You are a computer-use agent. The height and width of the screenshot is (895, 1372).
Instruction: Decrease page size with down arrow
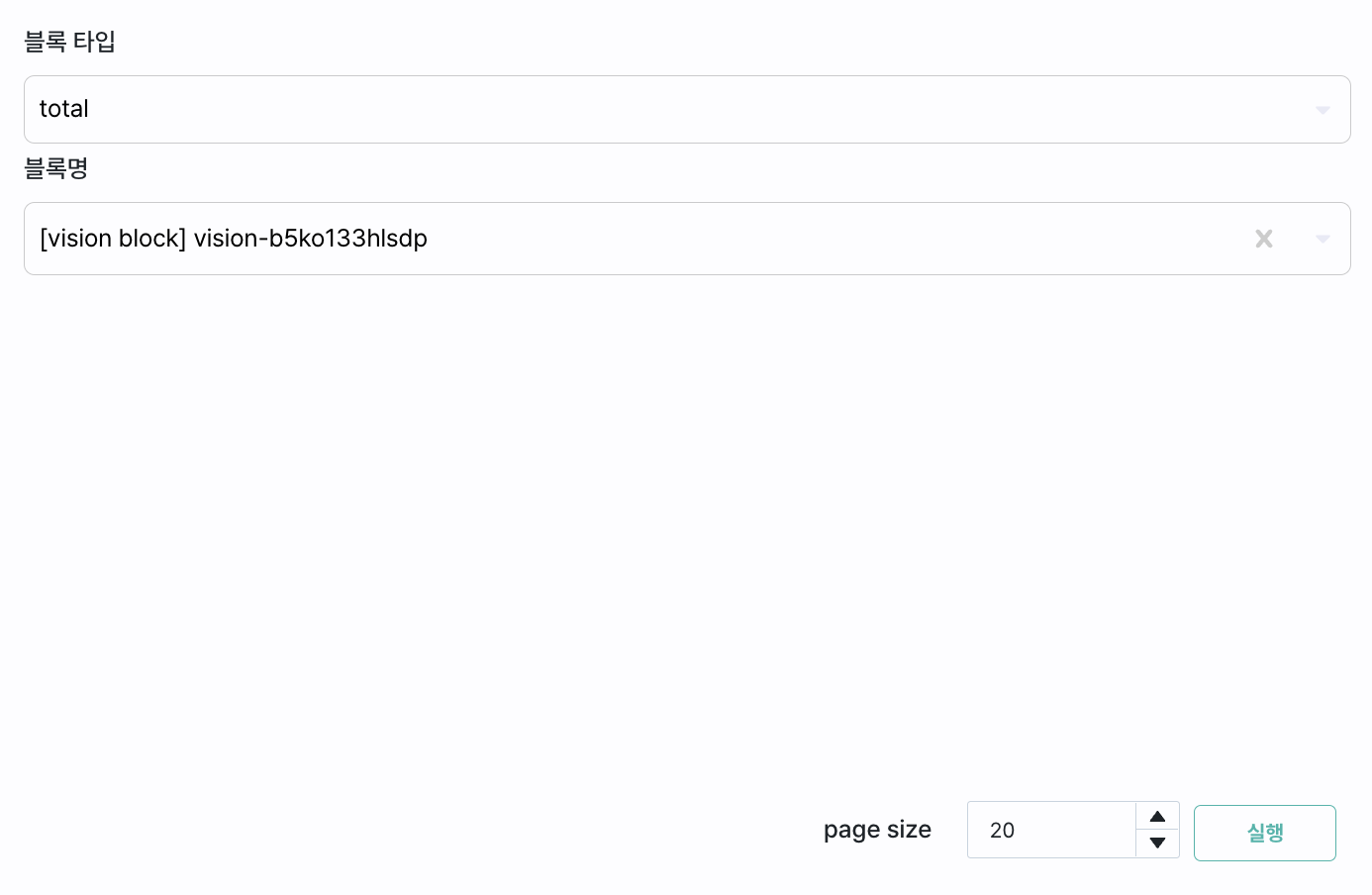pos(1157,844)
